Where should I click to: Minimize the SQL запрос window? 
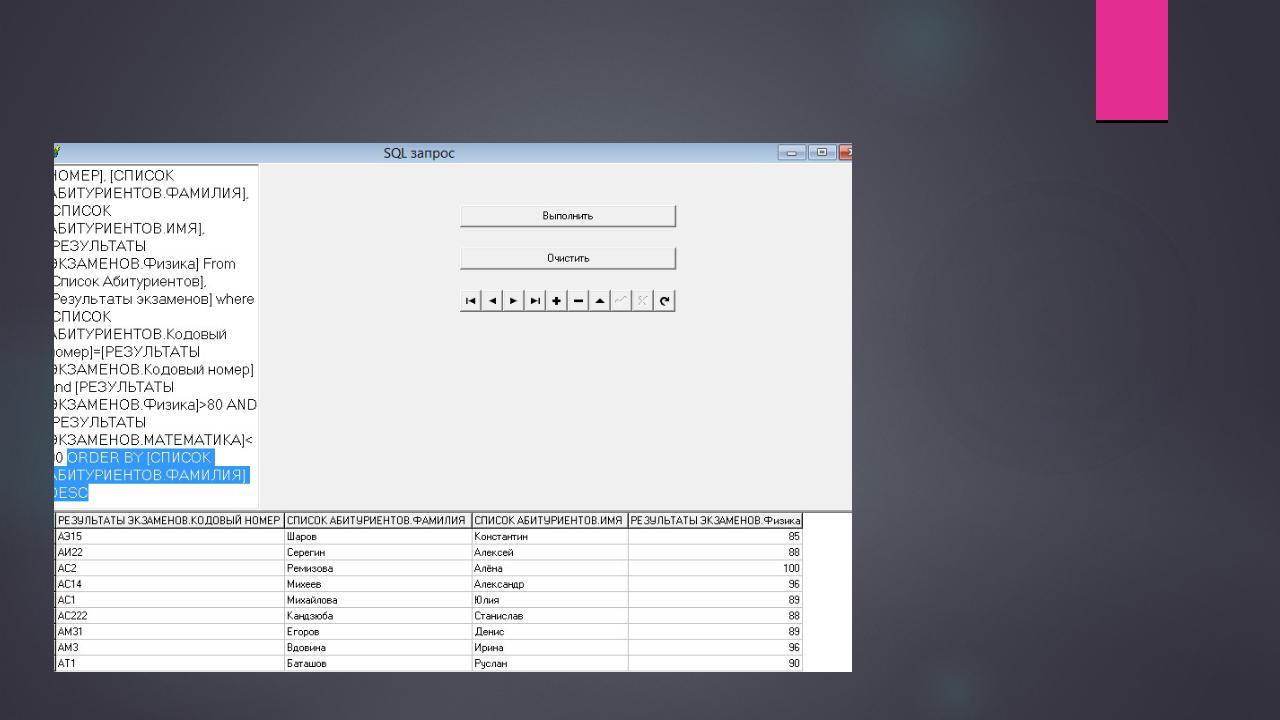click(792, 153)
